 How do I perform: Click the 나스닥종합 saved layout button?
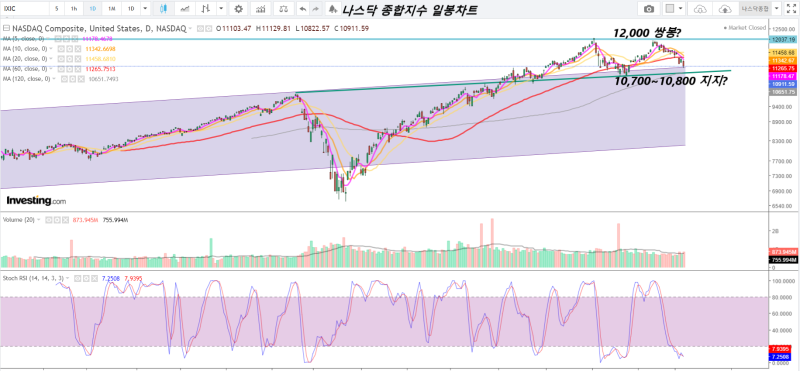[x=754, y=9]
